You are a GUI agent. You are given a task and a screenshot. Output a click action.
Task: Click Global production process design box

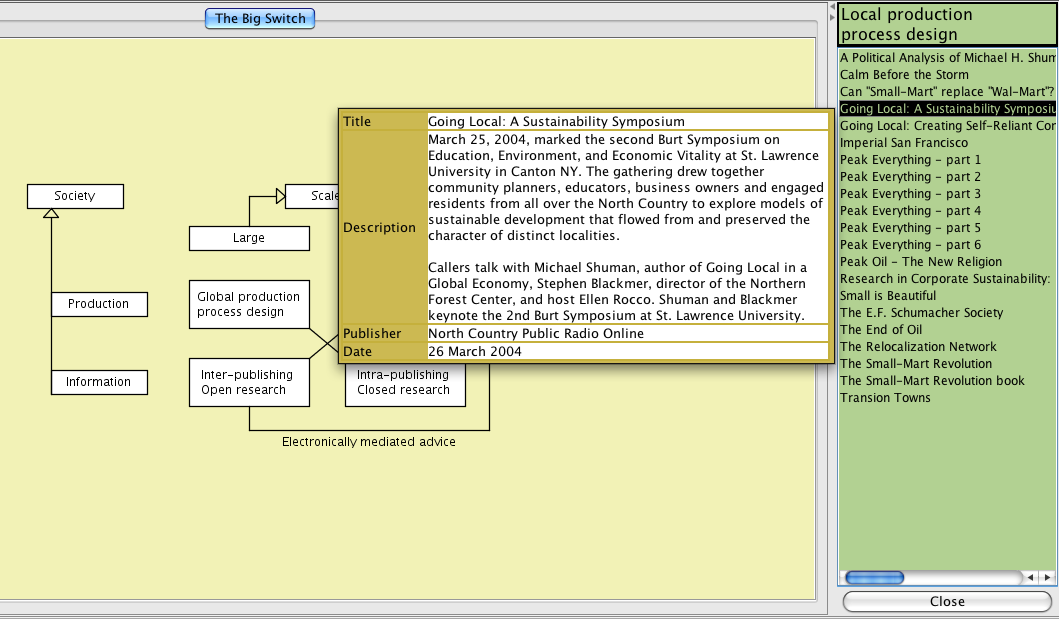249,304
